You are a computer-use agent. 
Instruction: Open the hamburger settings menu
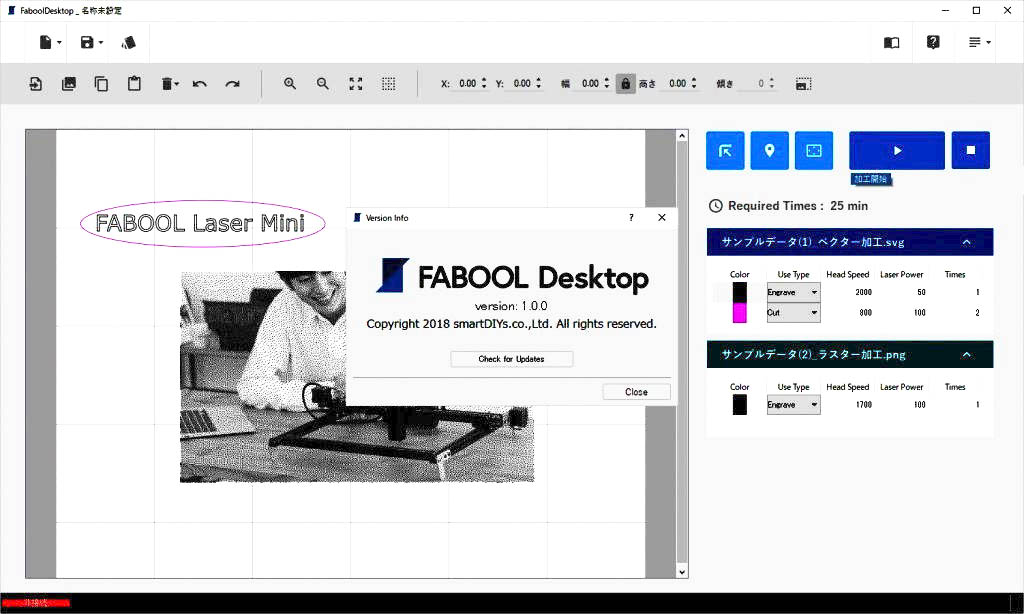point(979,42)
